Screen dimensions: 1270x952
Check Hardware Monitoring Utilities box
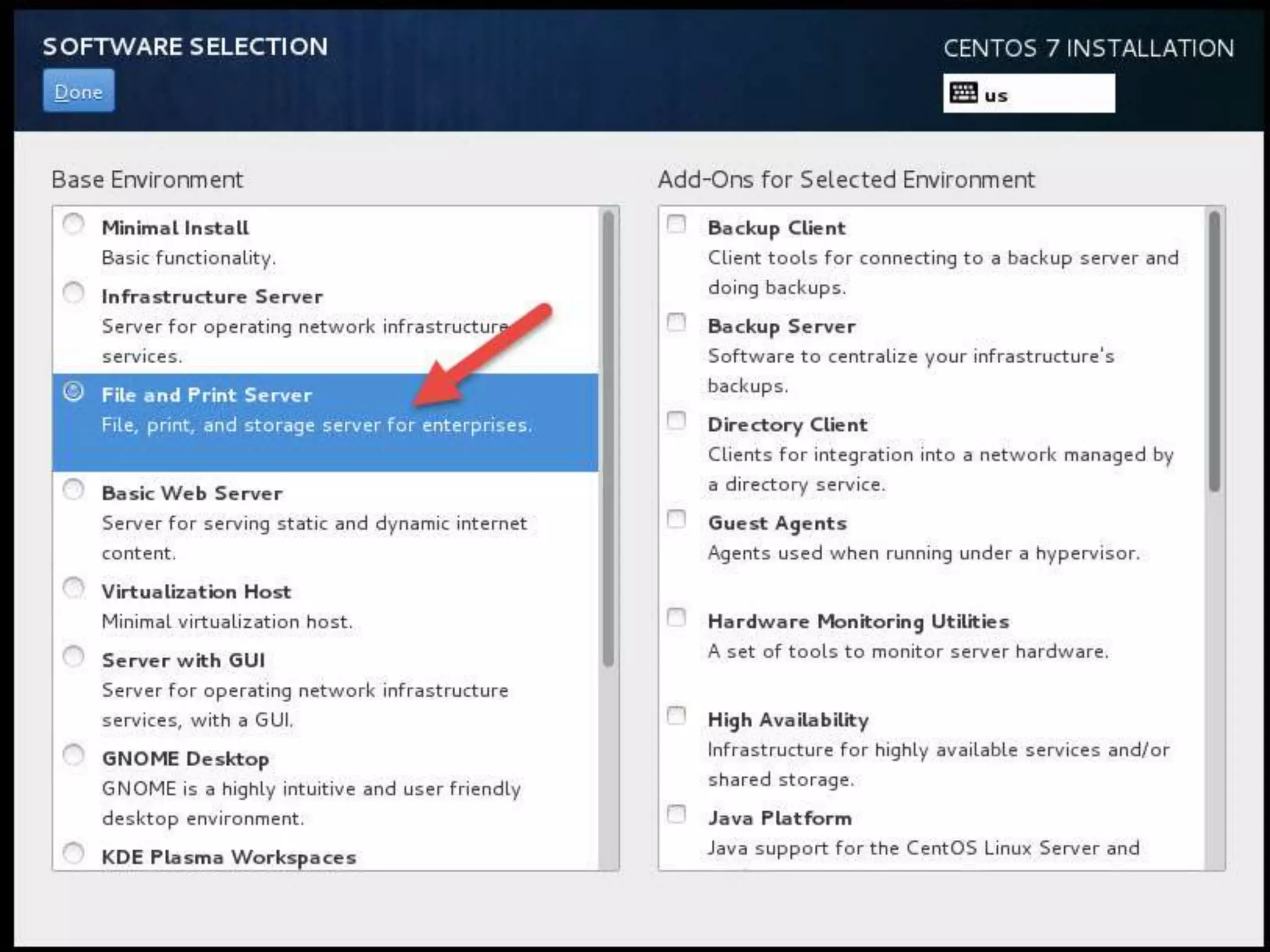676,617
